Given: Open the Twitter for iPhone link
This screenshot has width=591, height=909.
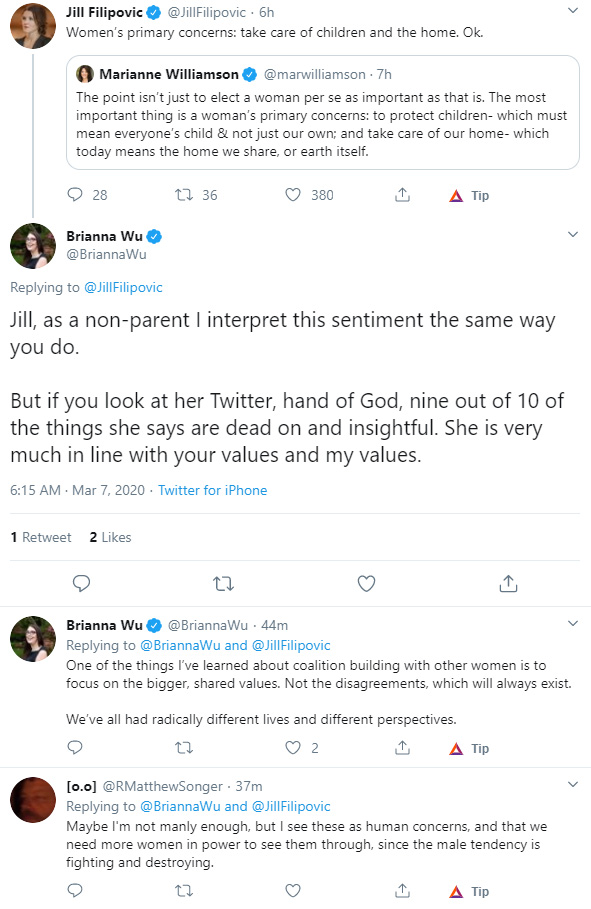Looking at the screenshot, I should 212,490.
